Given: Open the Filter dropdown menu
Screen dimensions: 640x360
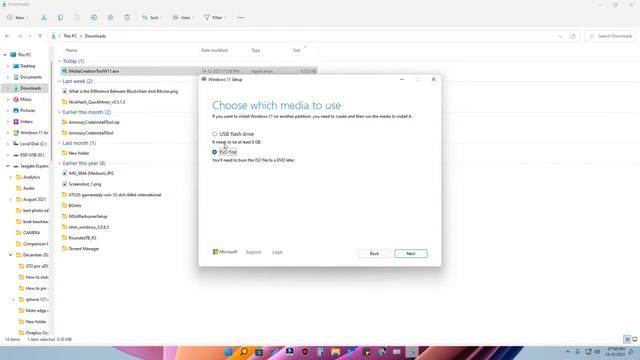Looking at the screenshot, I should click(215, 18).
